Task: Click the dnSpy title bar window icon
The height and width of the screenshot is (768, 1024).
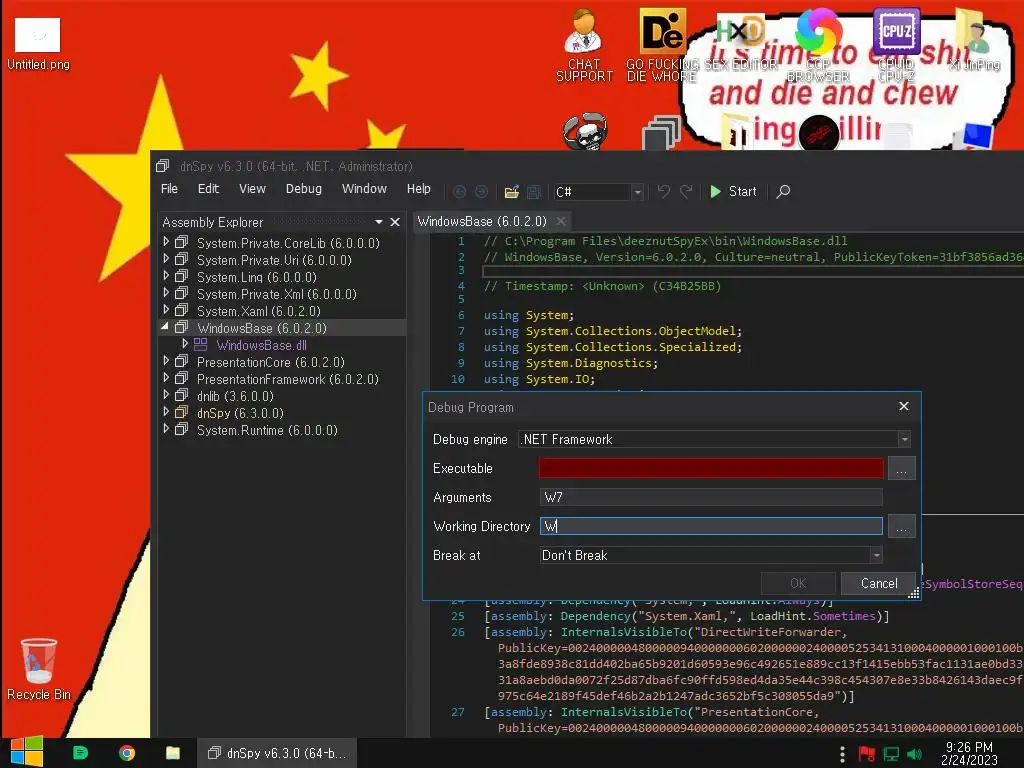Action: click(x=163, y=166)
